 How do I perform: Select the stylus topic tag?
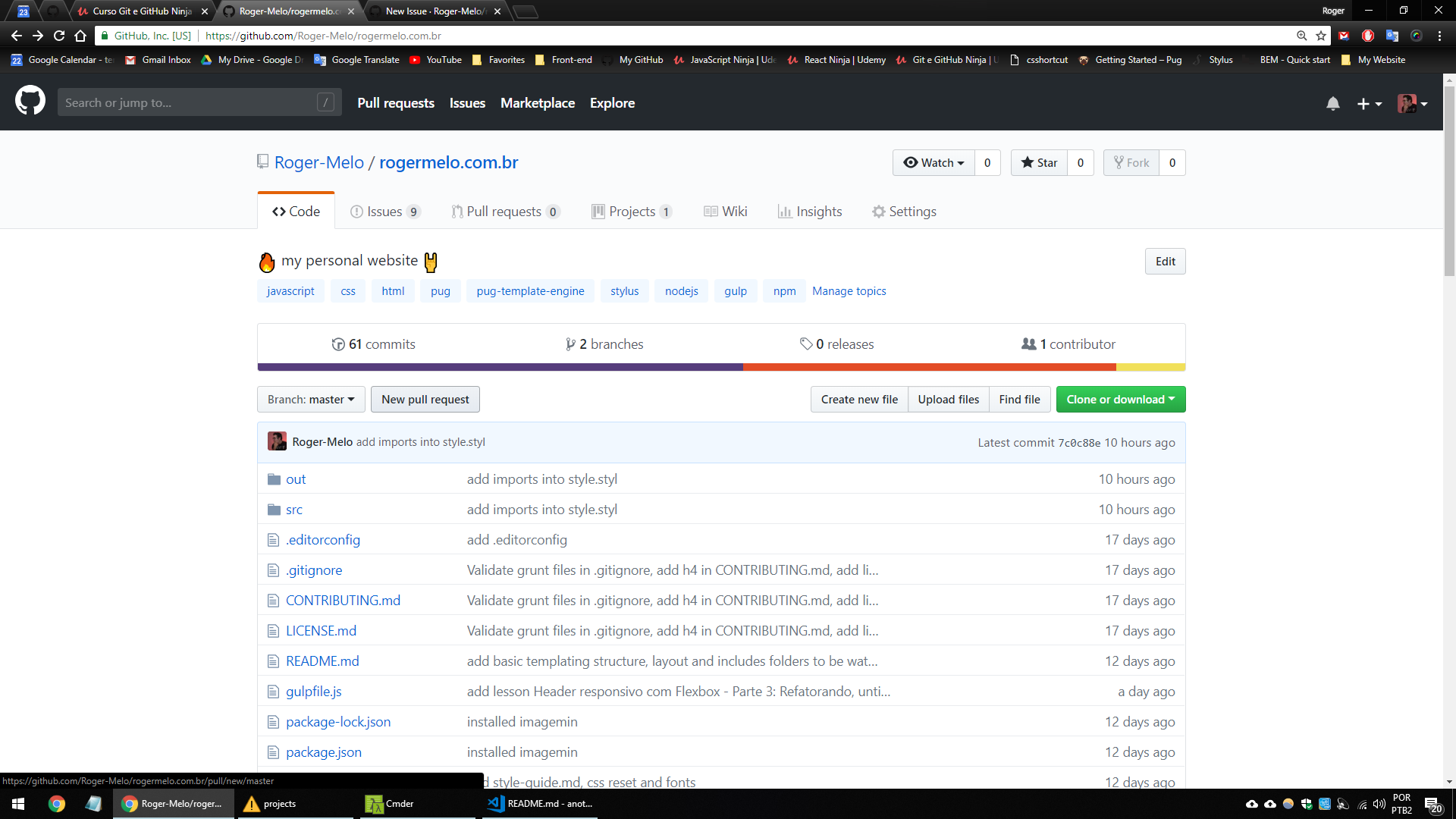tap(624, 290)
